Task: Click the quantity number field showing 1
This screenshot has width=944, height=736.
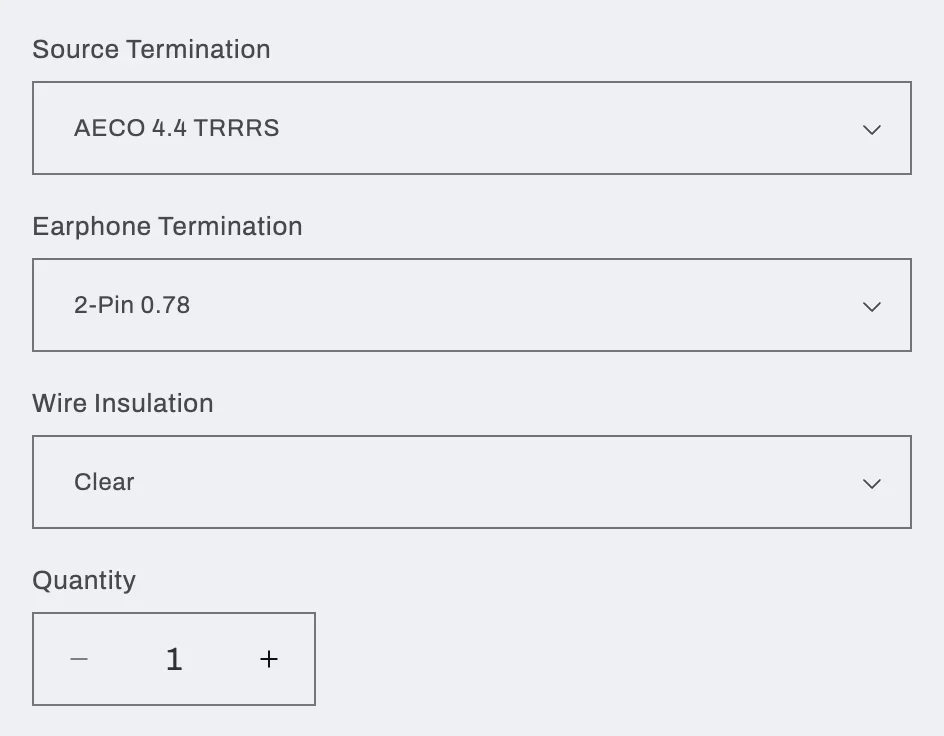Action: (174, 659)
